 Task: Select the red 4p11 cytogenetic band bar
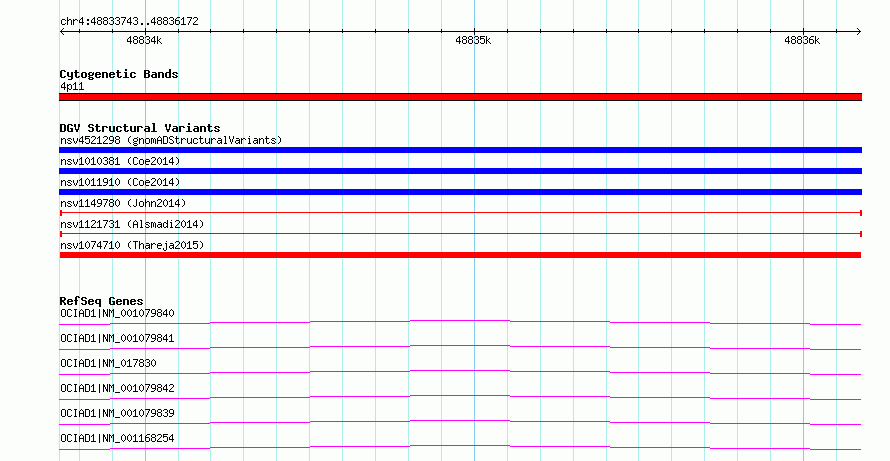coord(460,97)
